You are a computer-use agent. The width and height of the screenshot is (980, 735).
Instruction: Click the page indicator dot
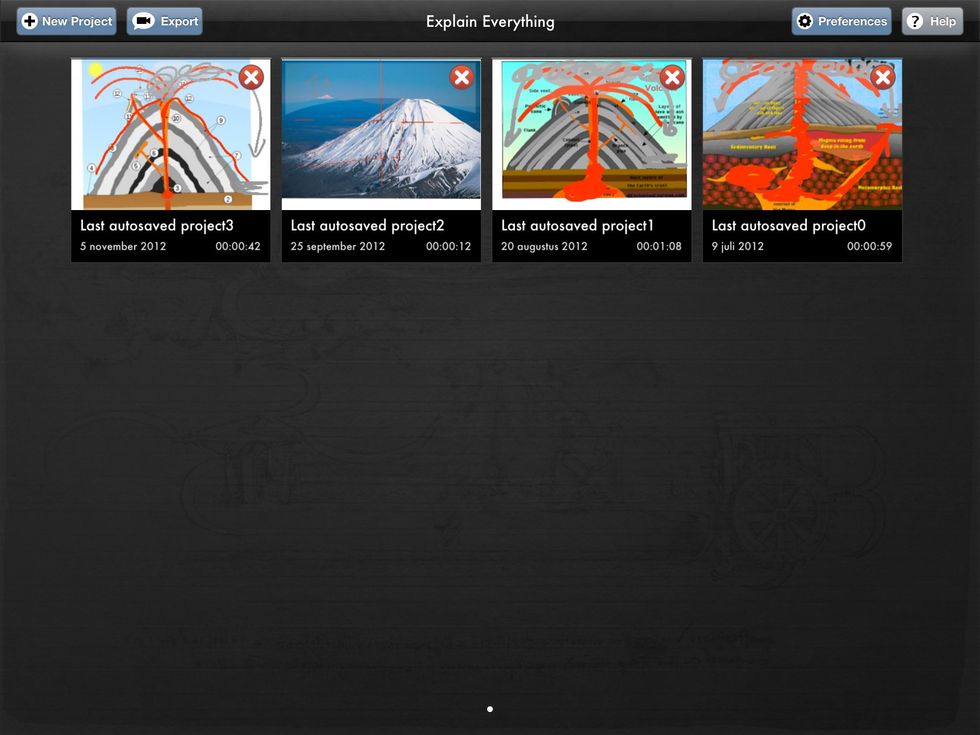pyautogui.click(x=490, y=709)
